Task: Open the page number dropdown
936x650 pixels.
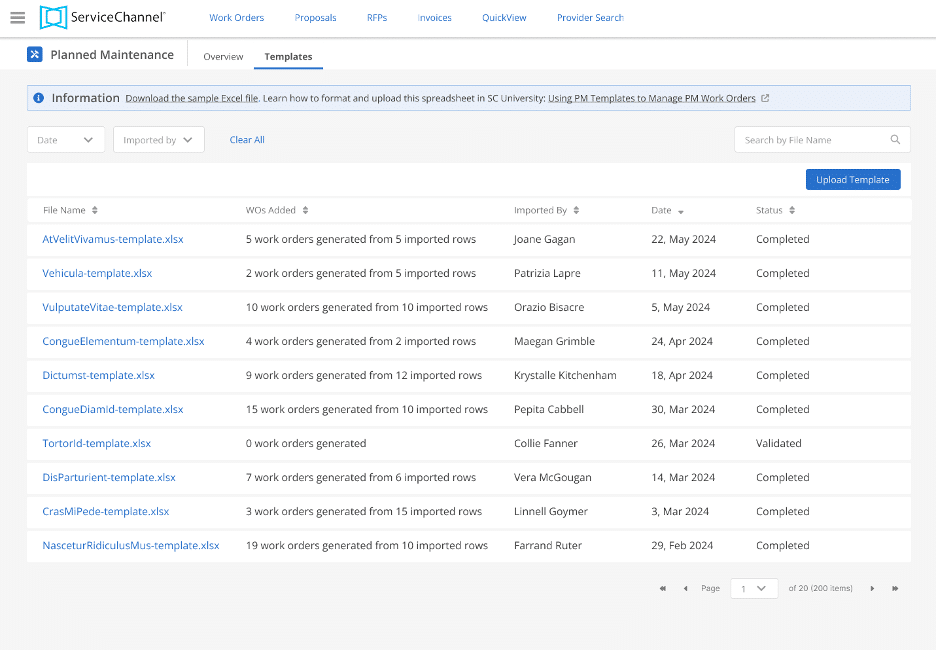Action: click(x=754, y=589)
